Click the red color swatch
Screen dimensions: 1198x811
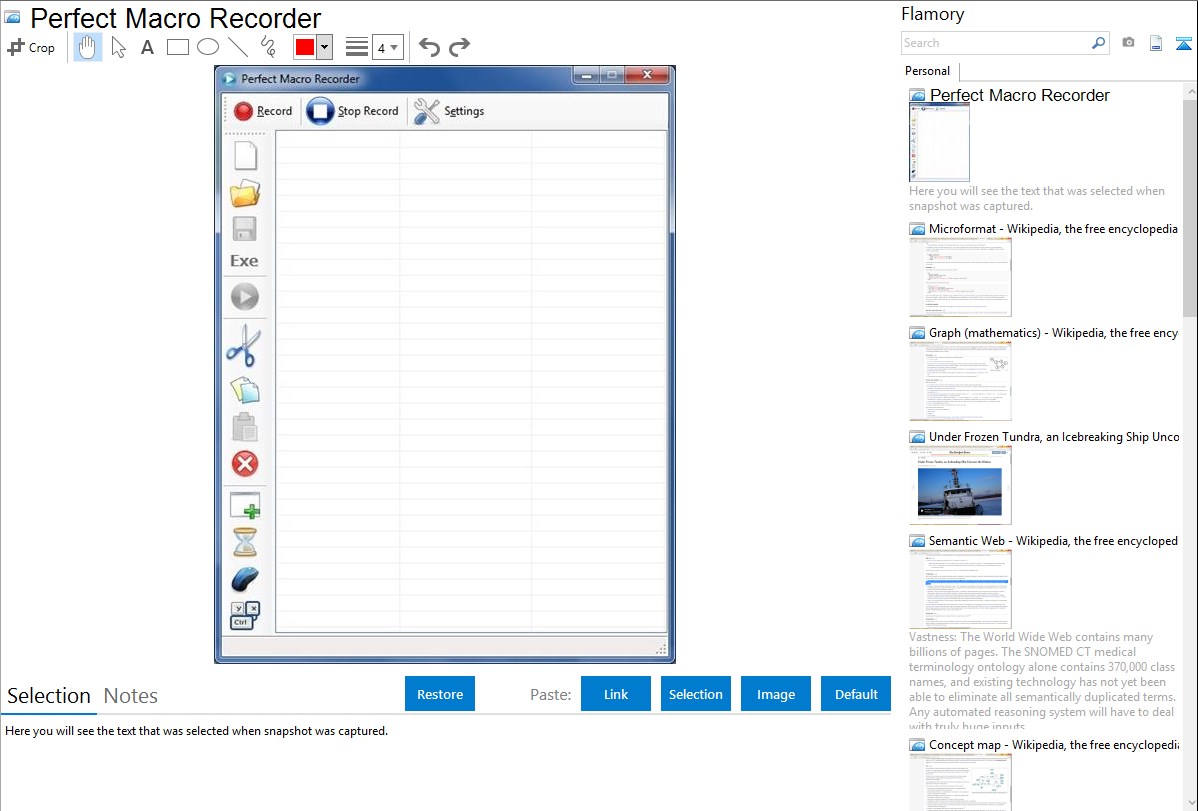pyautogui.click(x=305, y=47)
